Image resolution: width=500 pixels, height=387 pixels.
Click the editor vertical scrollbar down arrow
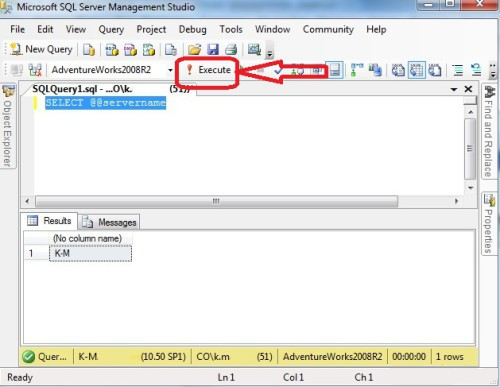tap(470, 188)
